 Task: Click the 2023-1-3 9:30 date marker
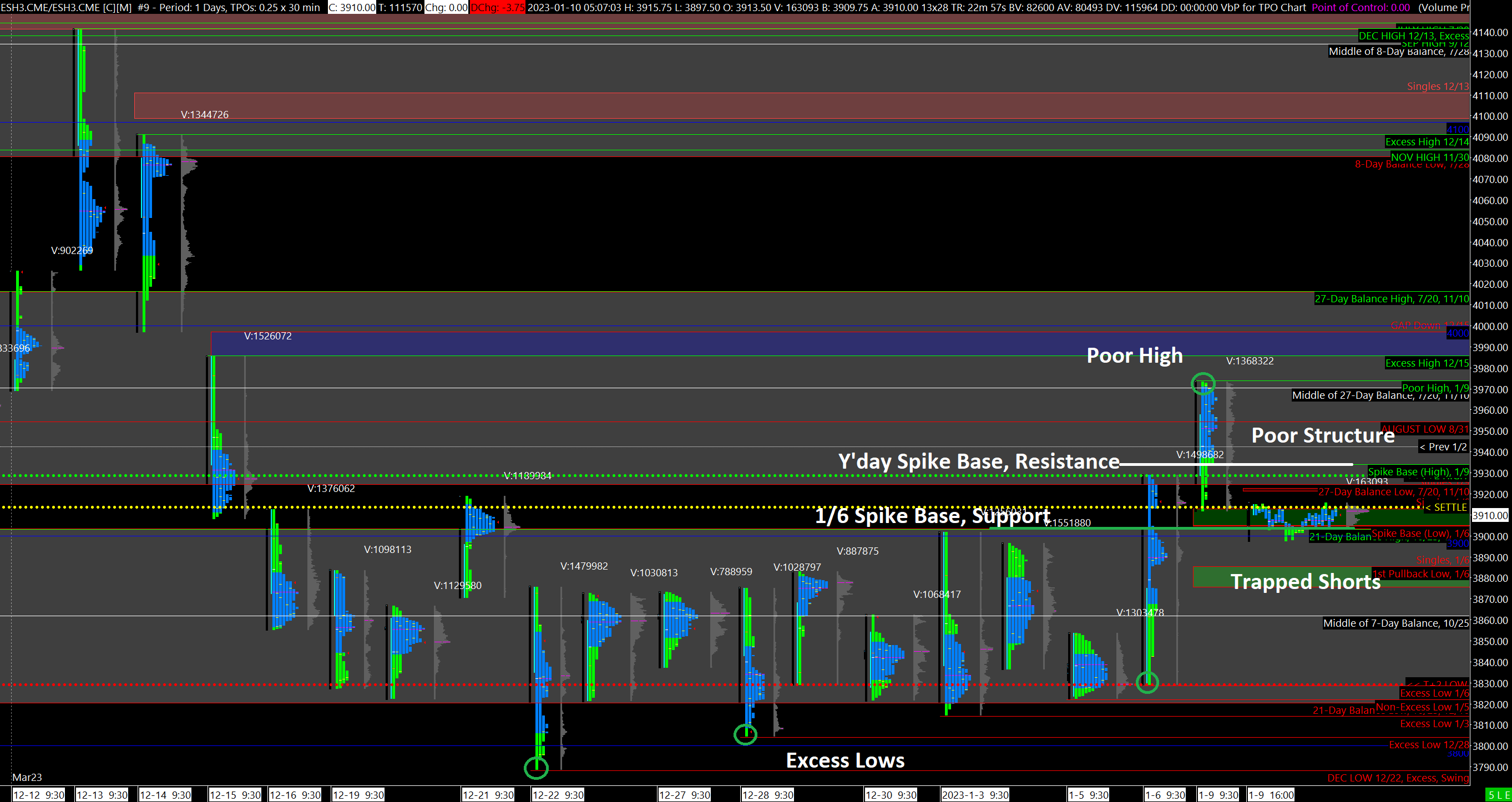[x=975, y=795]
